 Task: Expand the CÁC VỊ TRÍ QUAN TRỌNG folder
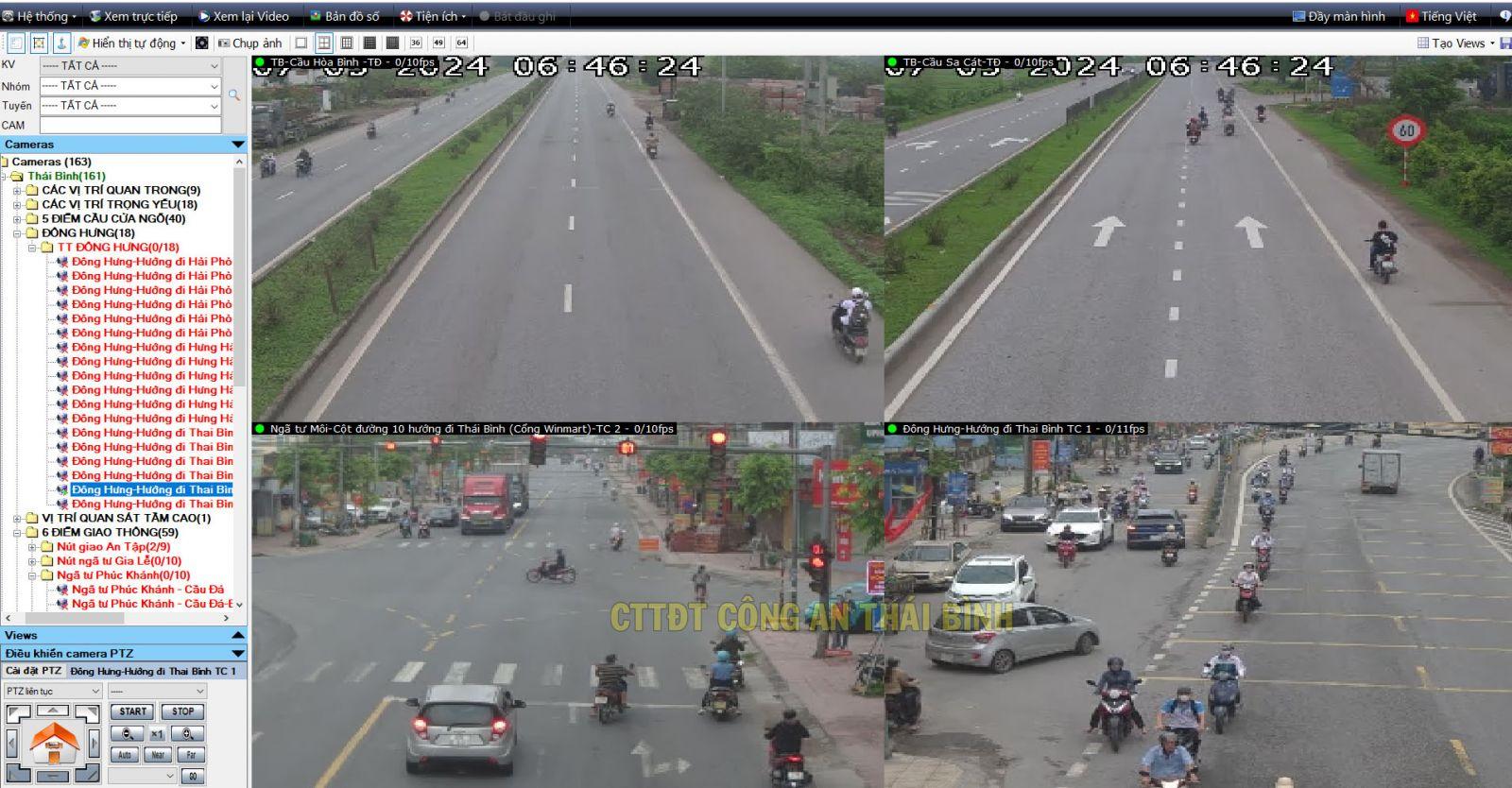click(18, 190)
